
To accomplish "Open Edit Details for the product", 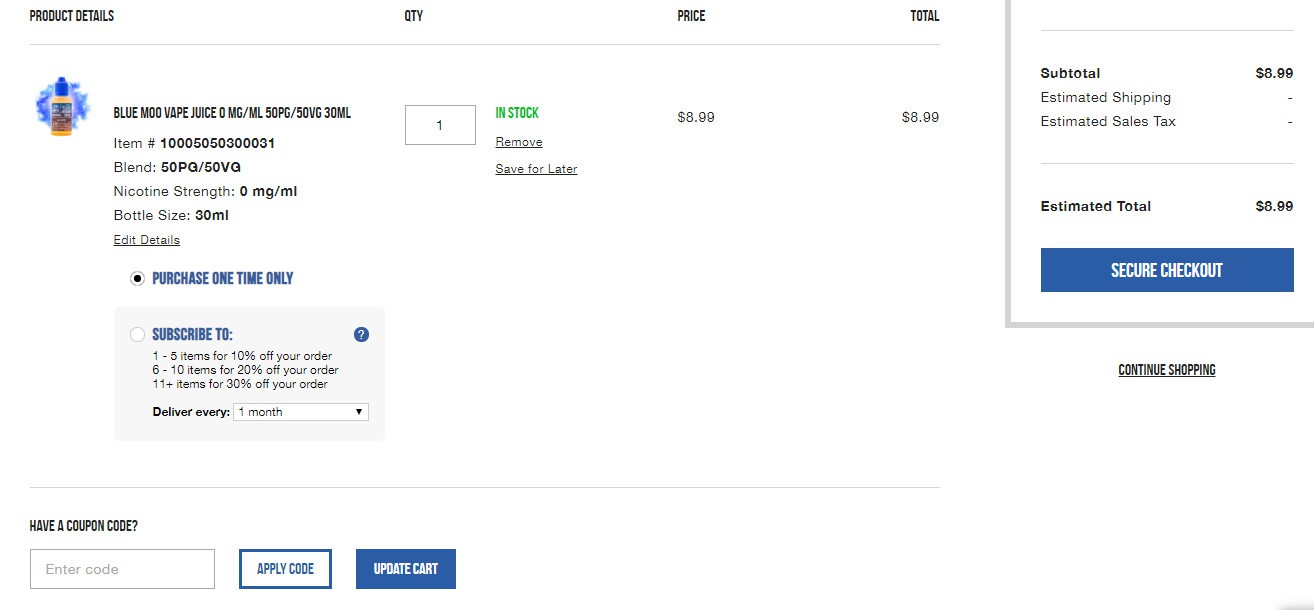I will [x=147, y=240].
